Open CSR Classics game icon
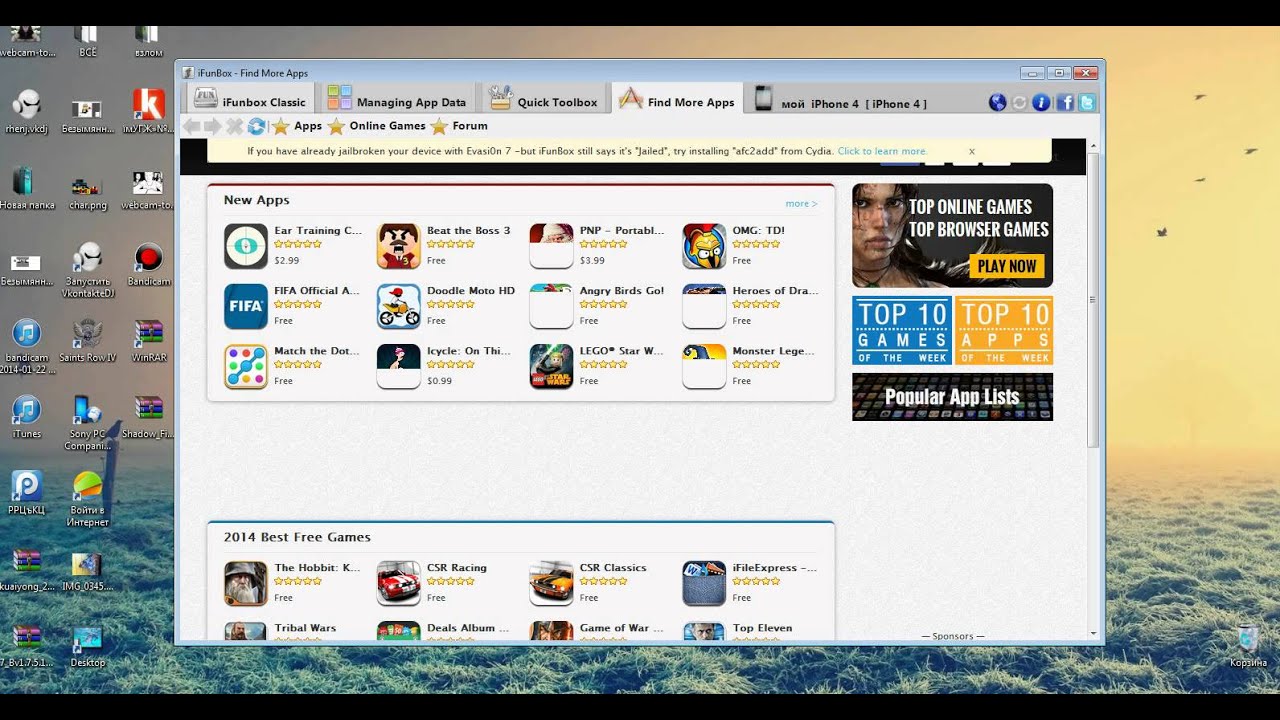 click(x=551, y=583)
